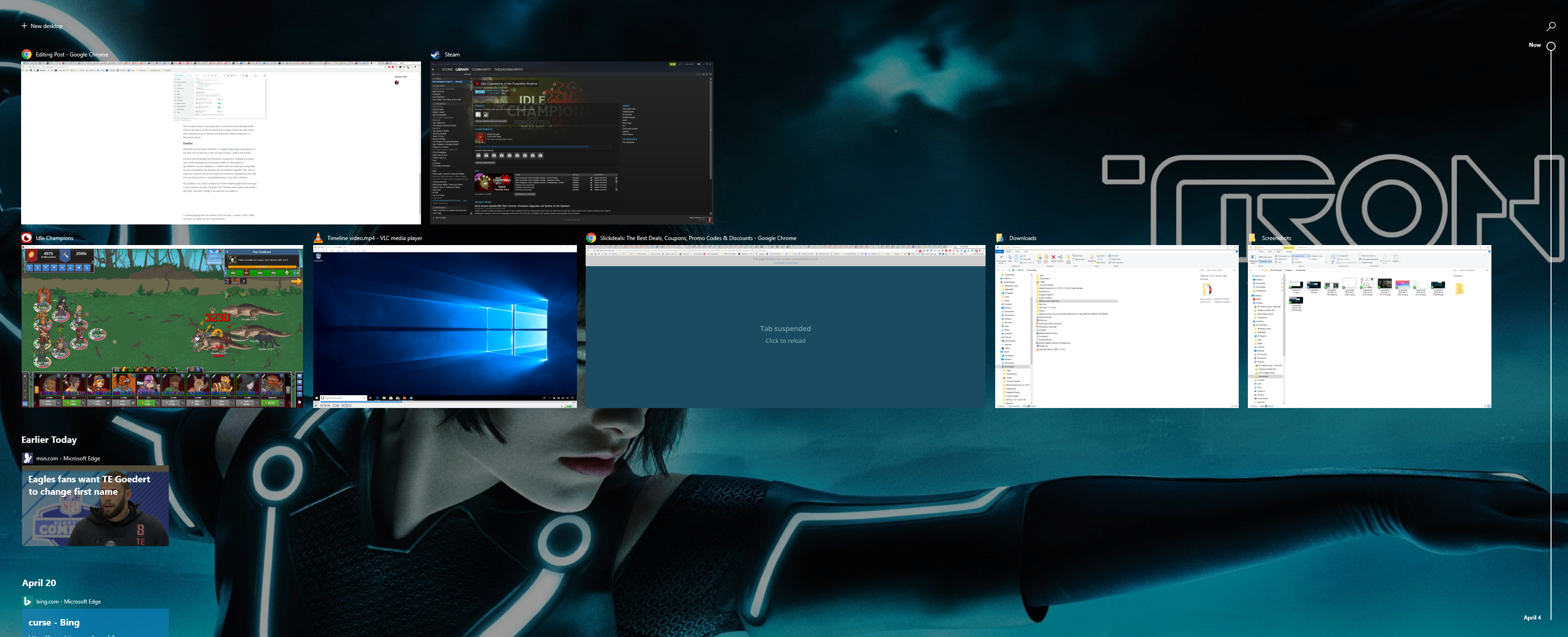The width and height of the screenshot is (1568, 637).
Task: Switch to Idle Champions game thumbnail
Action: click(162, 326)
